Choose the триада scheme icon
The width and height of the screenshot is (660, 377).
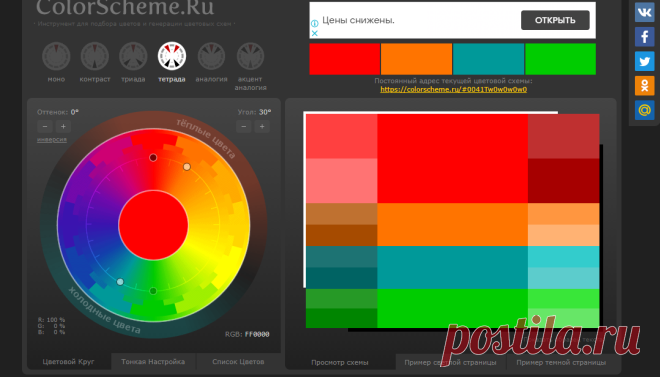pos(133,56)
